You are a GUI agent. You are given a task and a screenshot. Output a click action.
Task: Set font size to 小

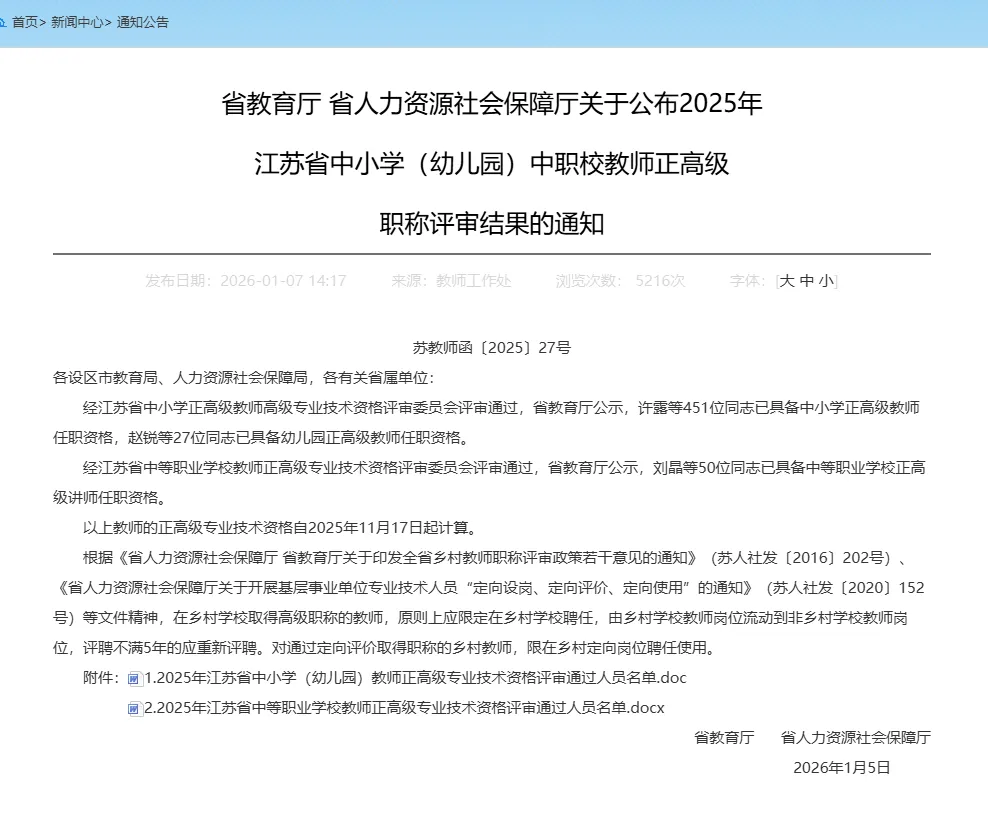point(826,281)
